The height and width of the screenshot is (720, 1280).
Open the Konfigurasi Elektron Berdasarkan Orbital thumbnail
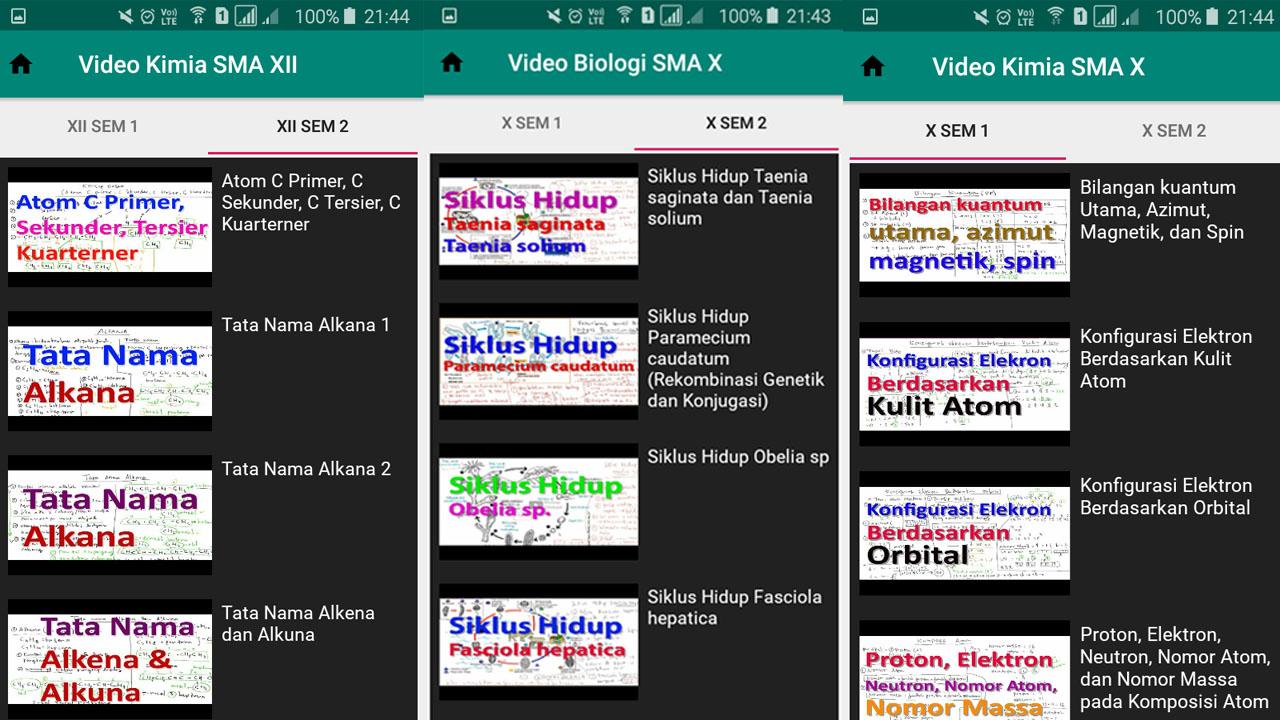coord(964,533)
